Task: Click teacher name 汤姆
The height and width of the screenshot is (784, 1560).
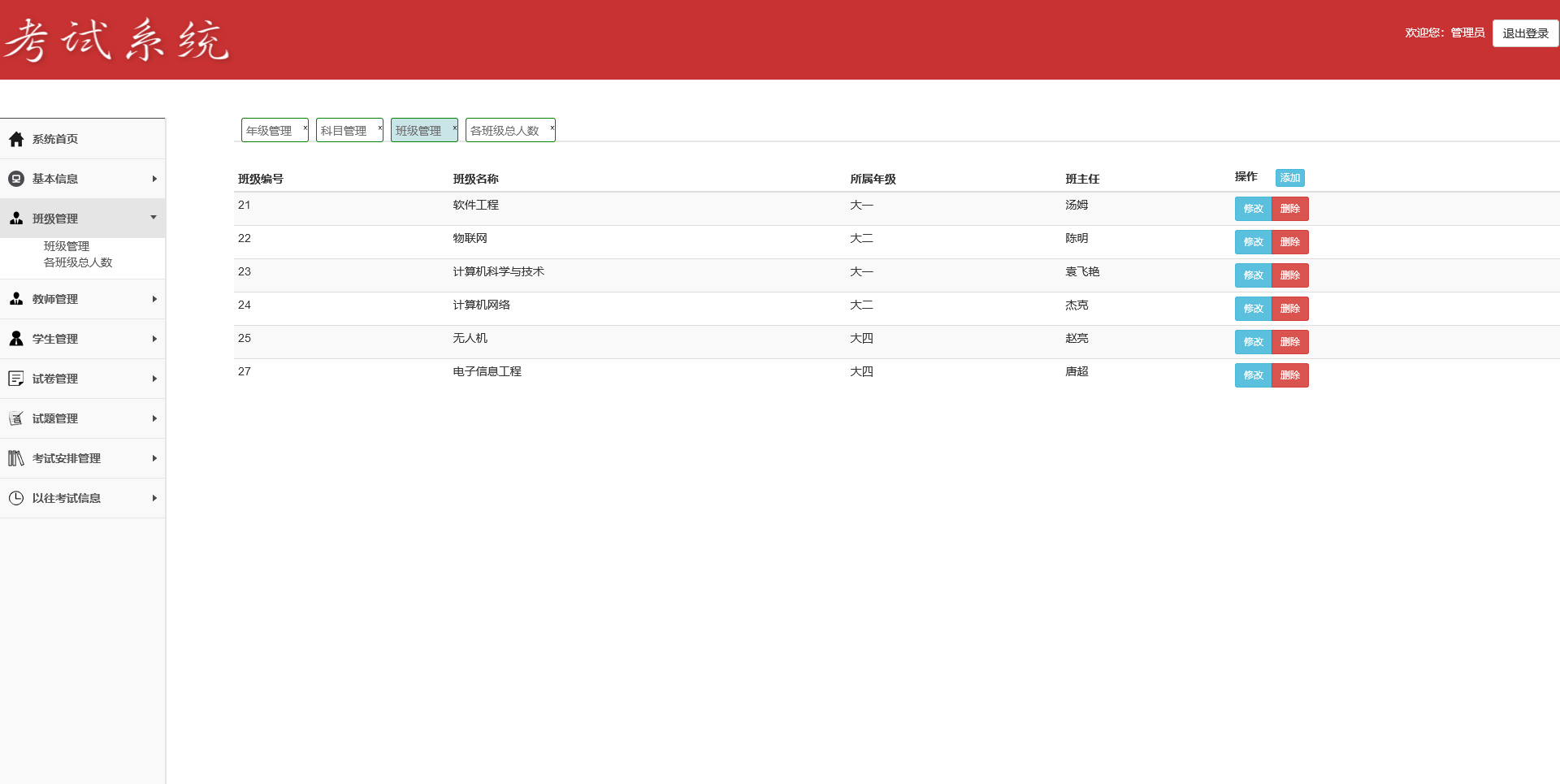Action: (x=1077, y=205)
